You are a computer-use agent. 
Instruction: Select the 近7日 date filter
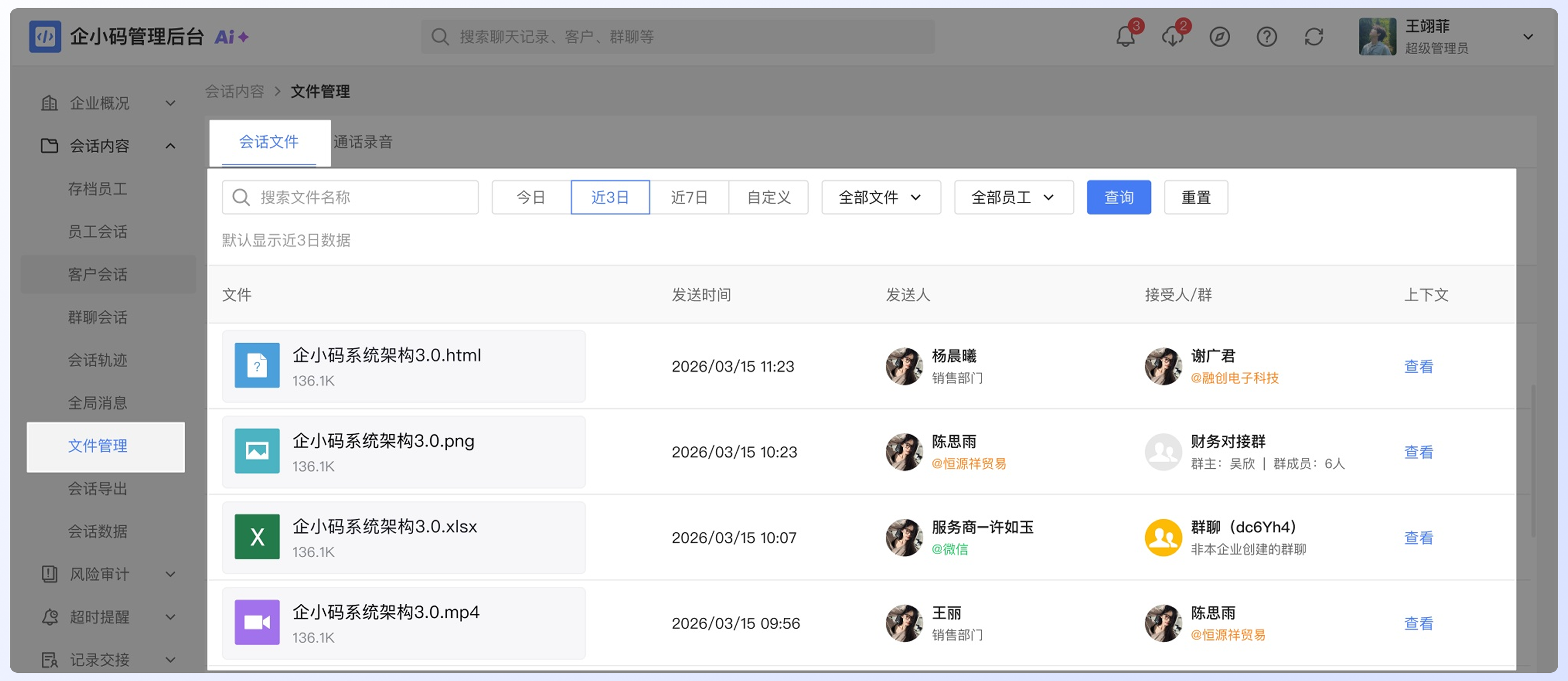[689, 197]
